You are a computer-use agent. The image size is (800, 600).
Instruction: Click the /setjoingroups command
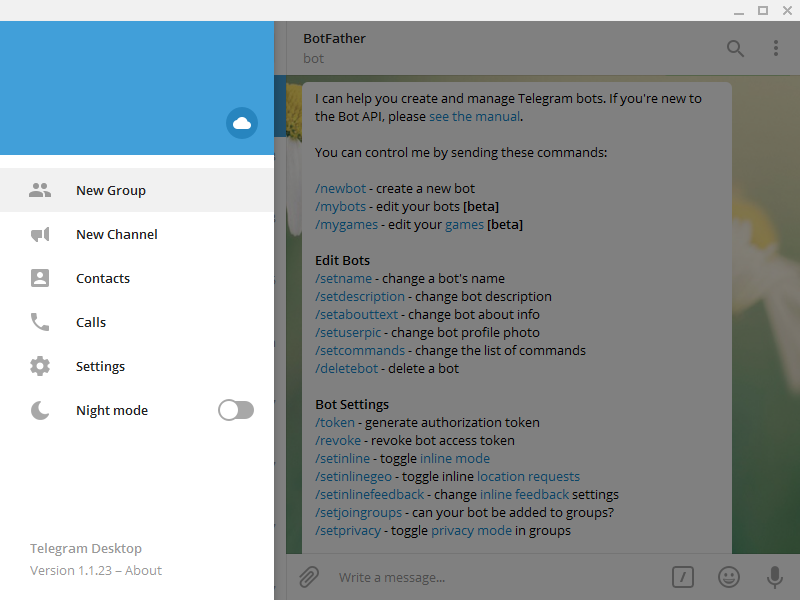[x=358, y=512]
